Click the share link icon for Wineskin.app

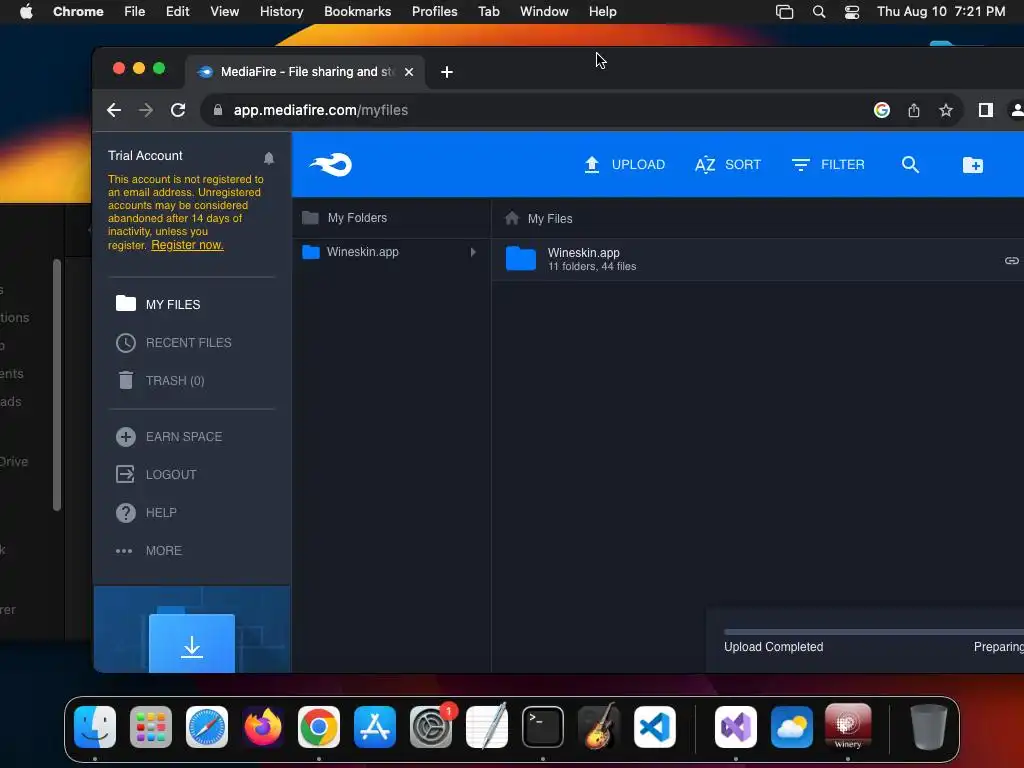[1012, 261]
